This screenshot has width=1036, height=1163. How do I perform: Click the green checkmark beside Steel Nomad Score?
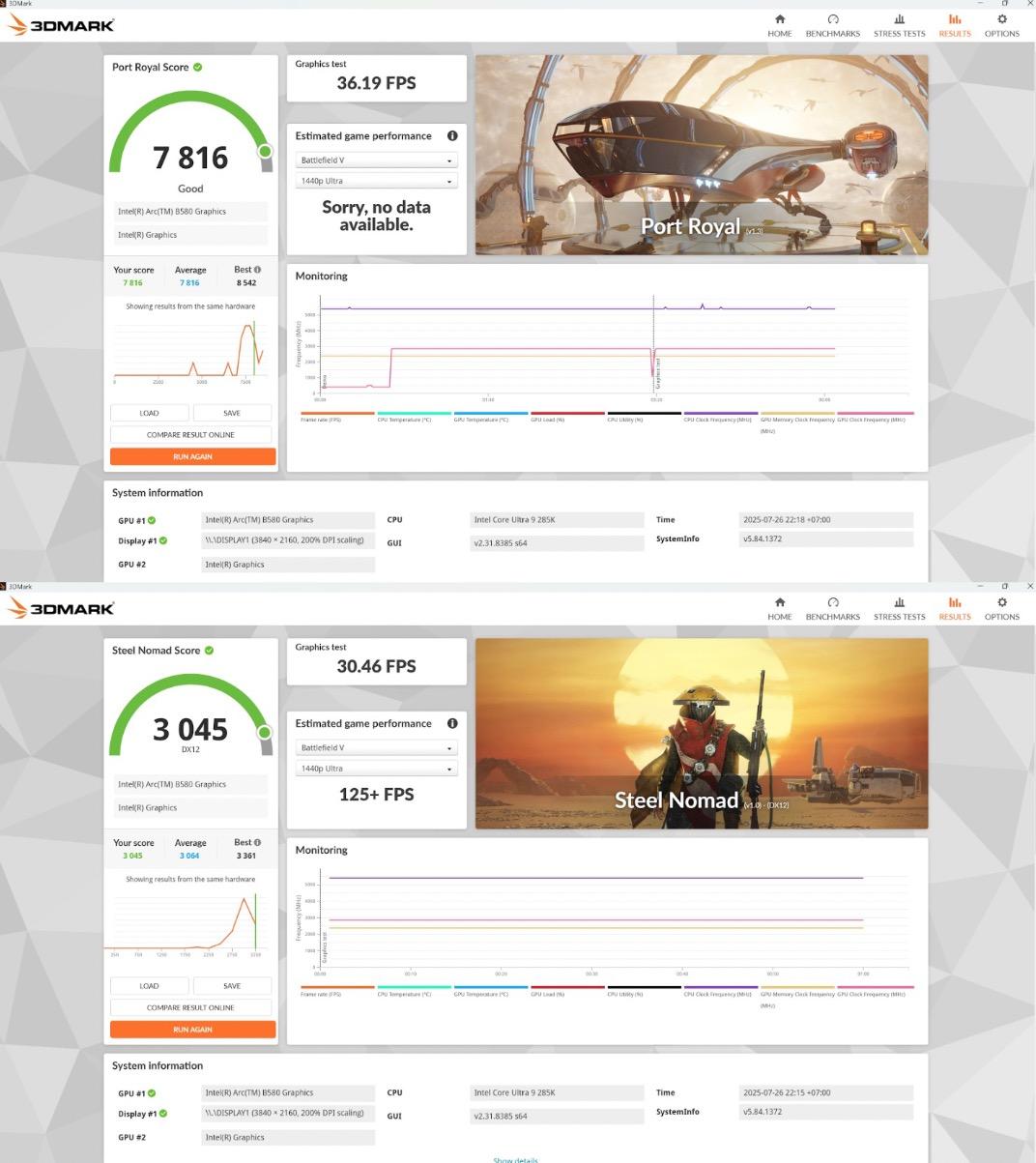pos(210,650)
